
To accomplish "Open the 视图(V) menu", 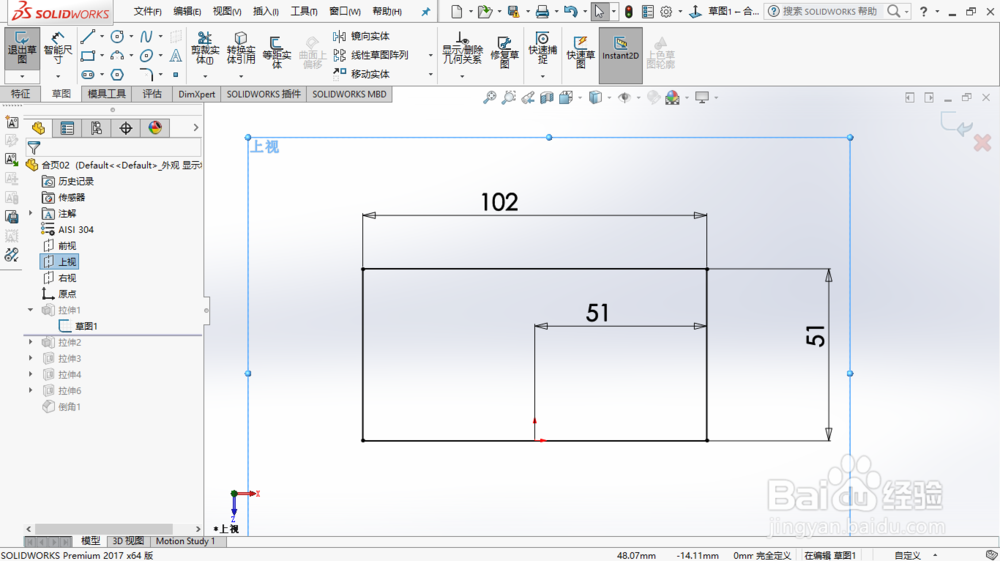I will click(227, 11).
